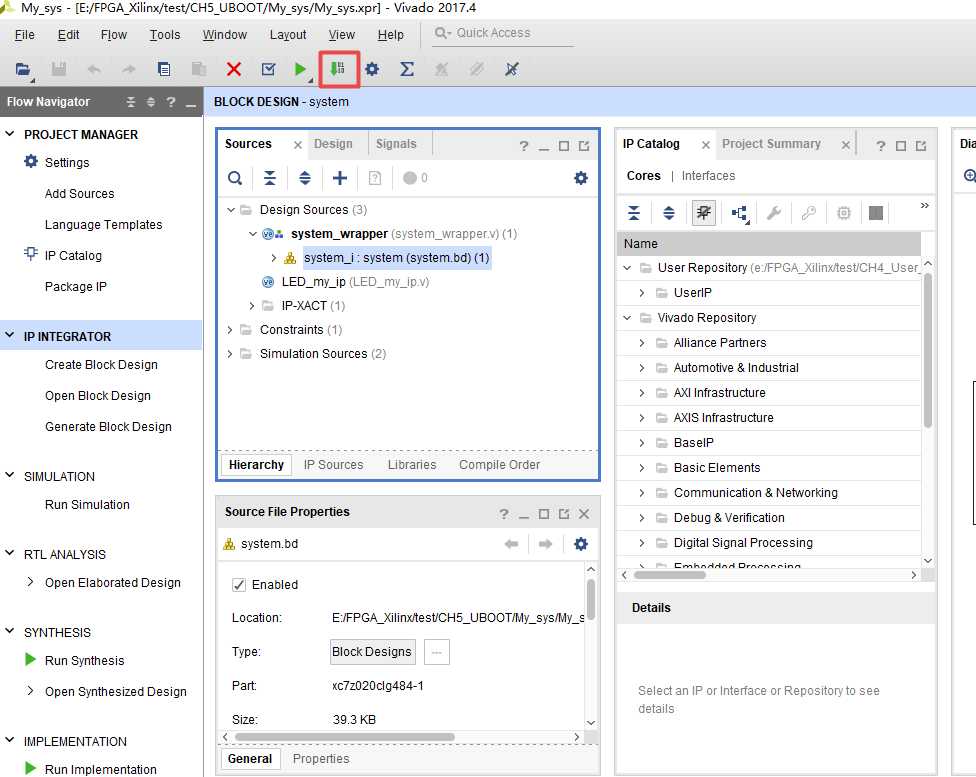Open the Layout menu
This screenshot has height=777, width=976.
click(x=288, y=35)
